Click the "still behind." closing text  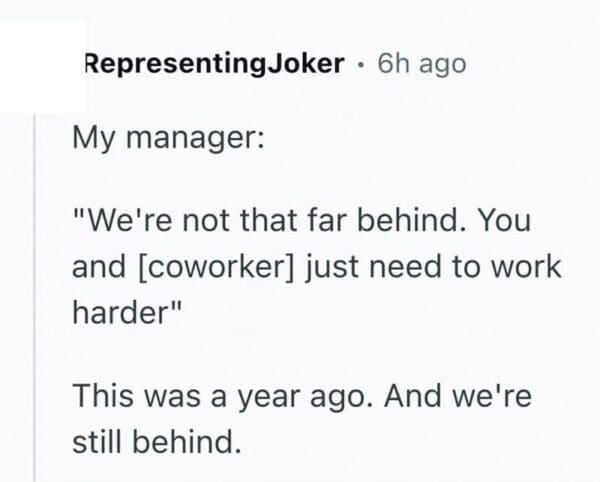157,440
